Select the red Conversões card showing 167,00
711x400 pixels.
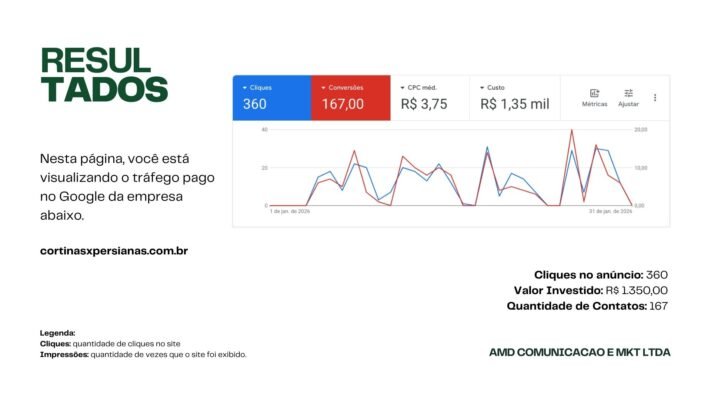(350, 98)
